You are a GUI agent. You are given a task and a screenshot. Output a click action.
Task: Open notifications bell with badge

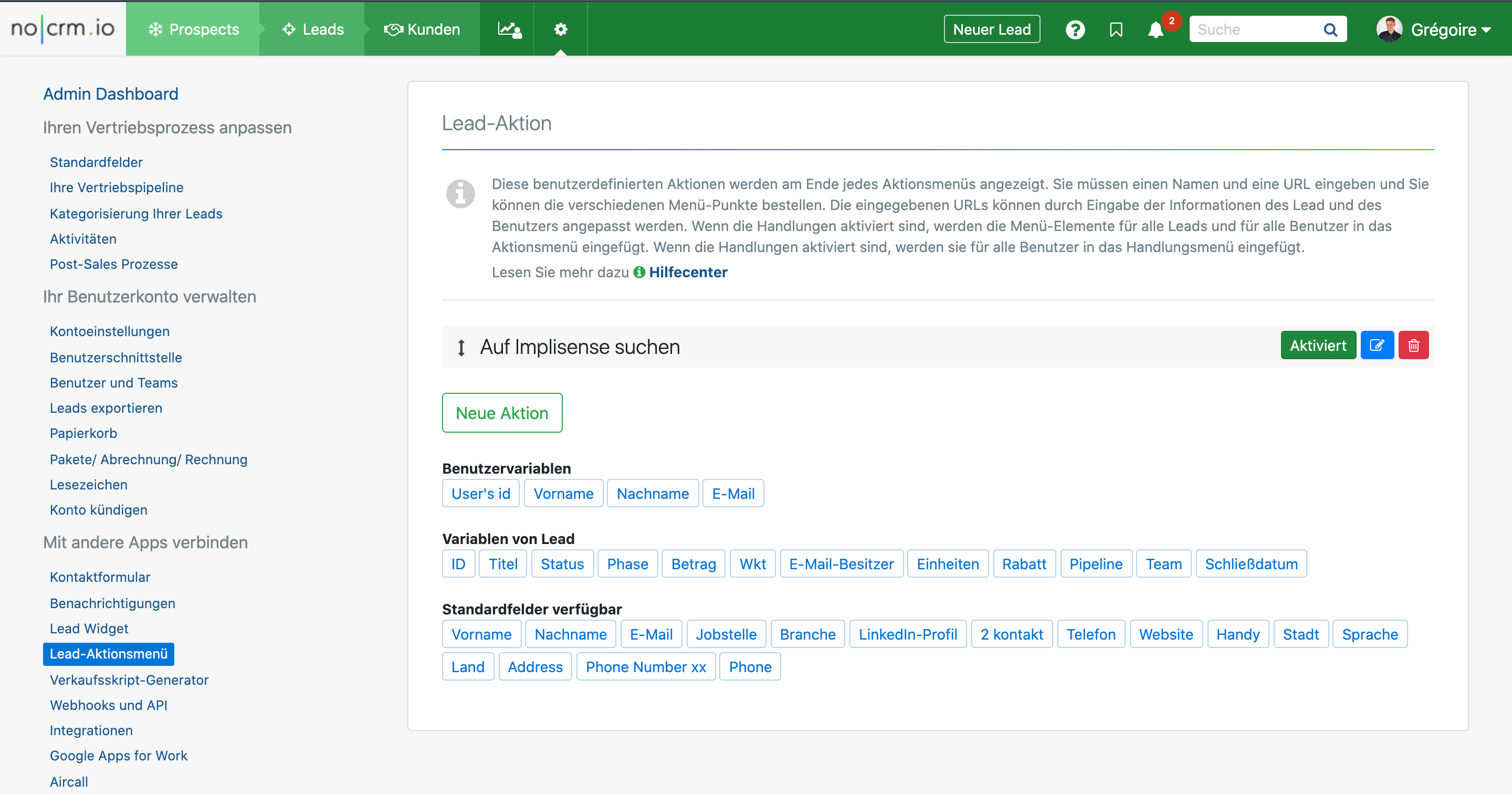(x=1156, y=29)
